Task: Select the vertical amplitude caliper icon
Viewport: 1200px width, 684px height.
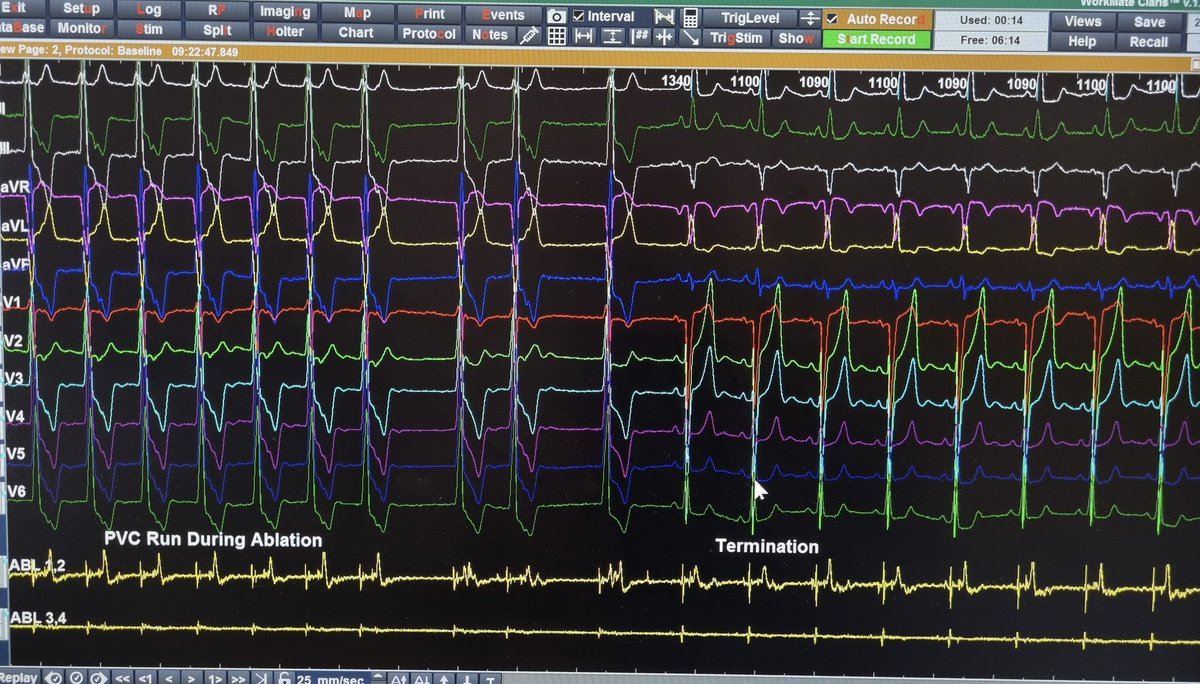Action: click(x=613, y=37)
